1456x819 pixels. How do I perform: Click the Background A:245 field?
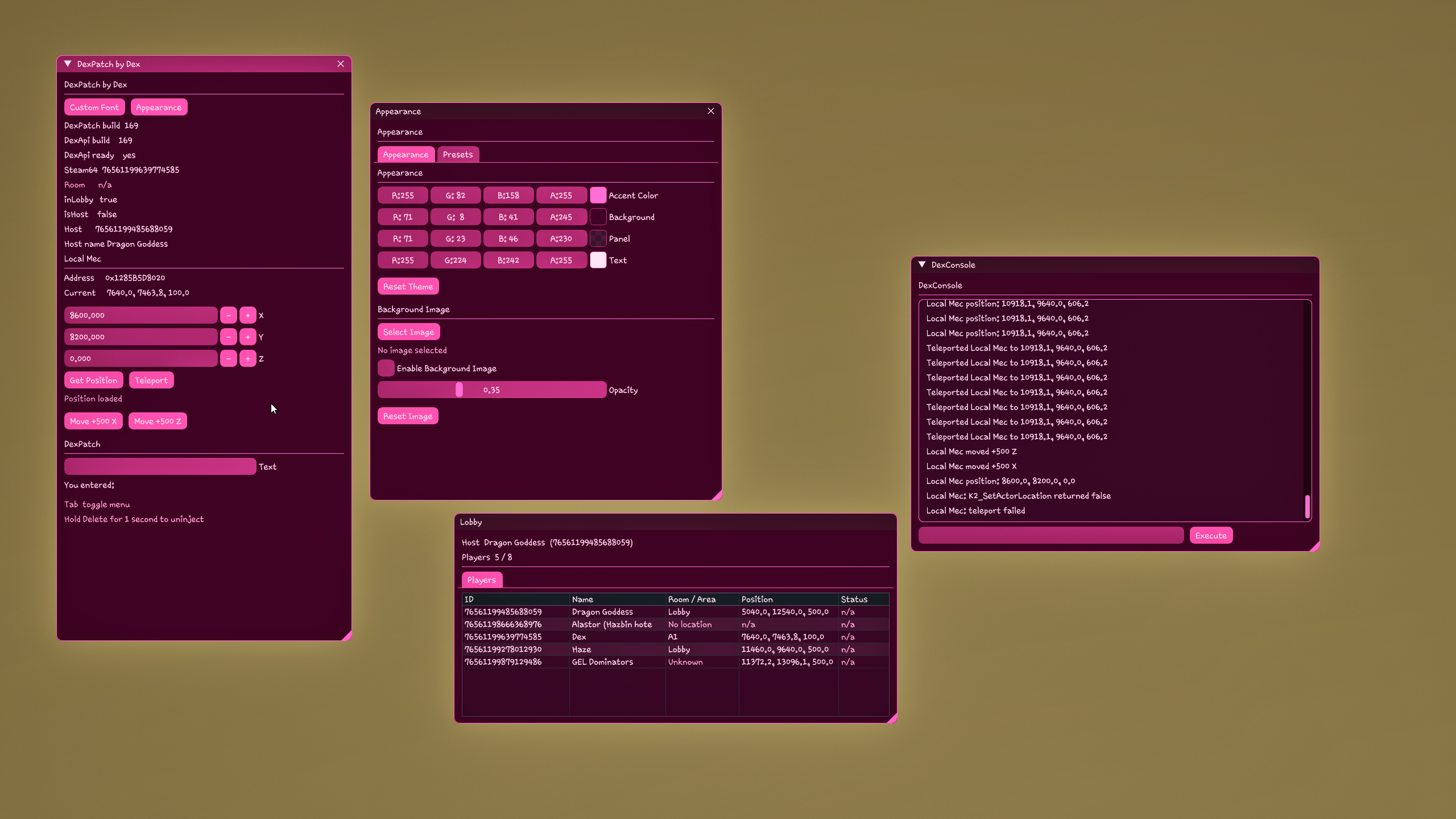tap(561, 217)
